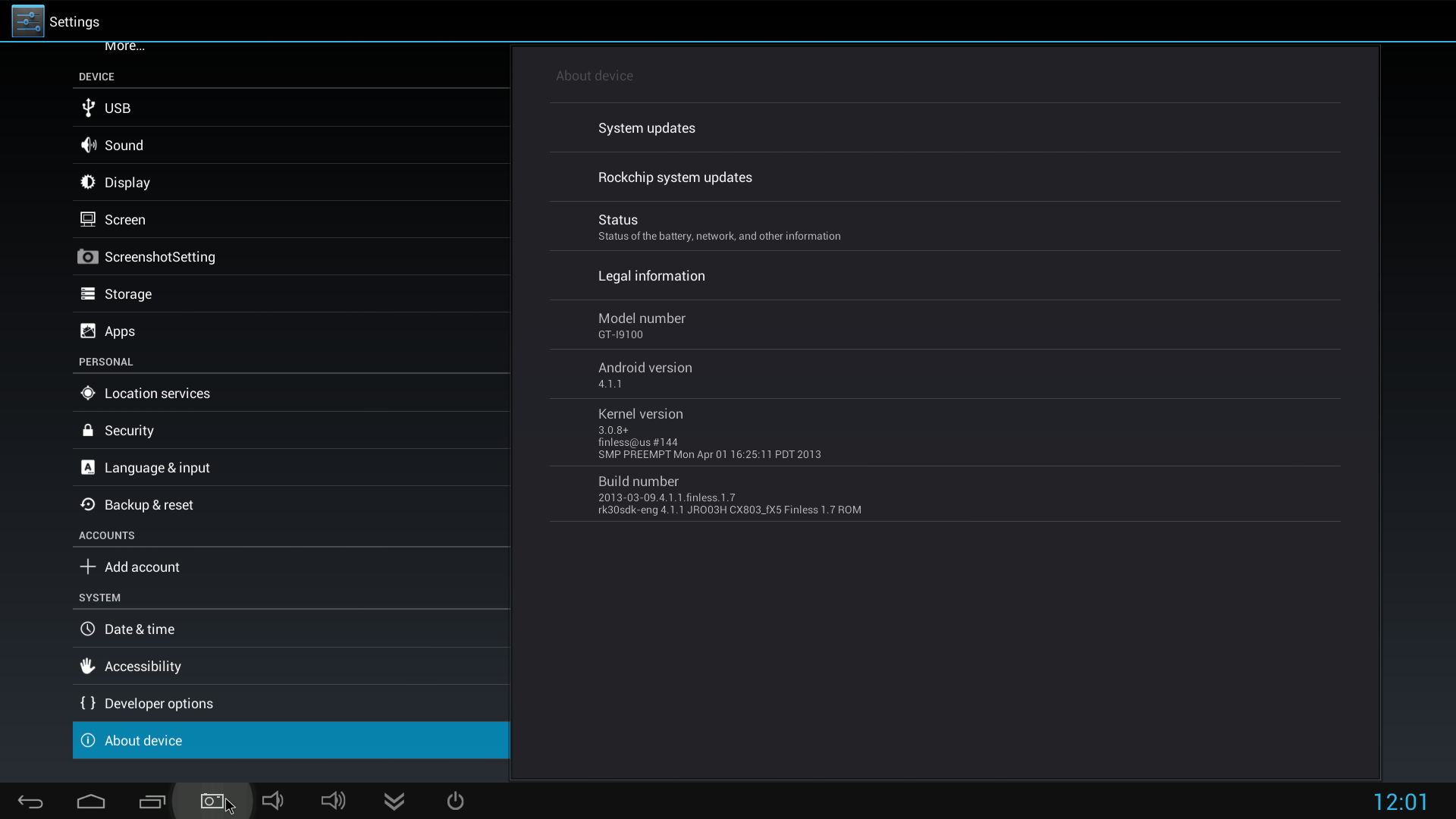Open the Recent apps switcher
This screenshot has width=1456, height=819.
click(x=152, y=802)
